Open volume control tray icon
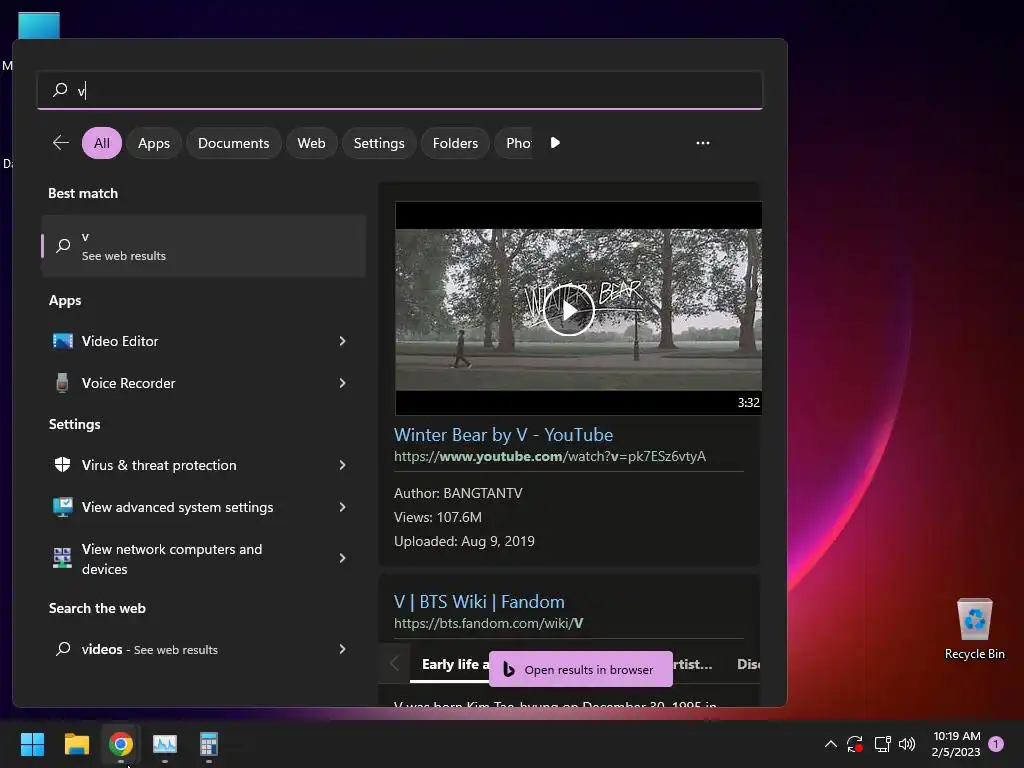The height and width of the screenshot is (768, 1024). click(x=907, y=744)
